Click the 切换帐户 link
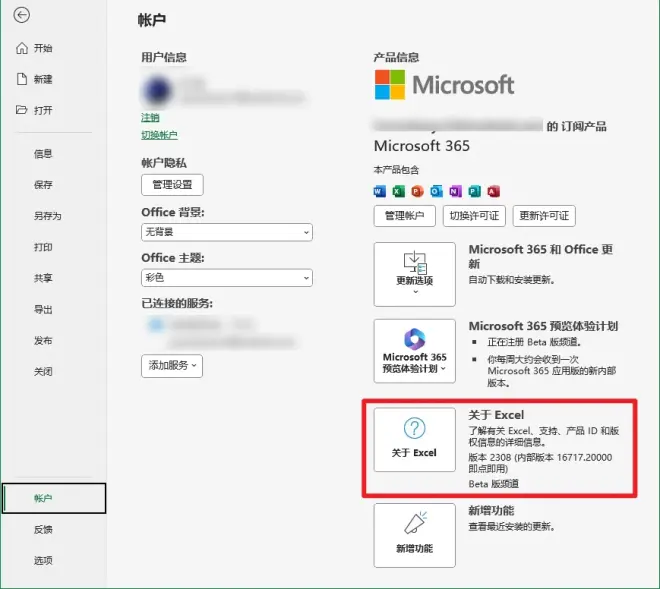 point(159,135)
